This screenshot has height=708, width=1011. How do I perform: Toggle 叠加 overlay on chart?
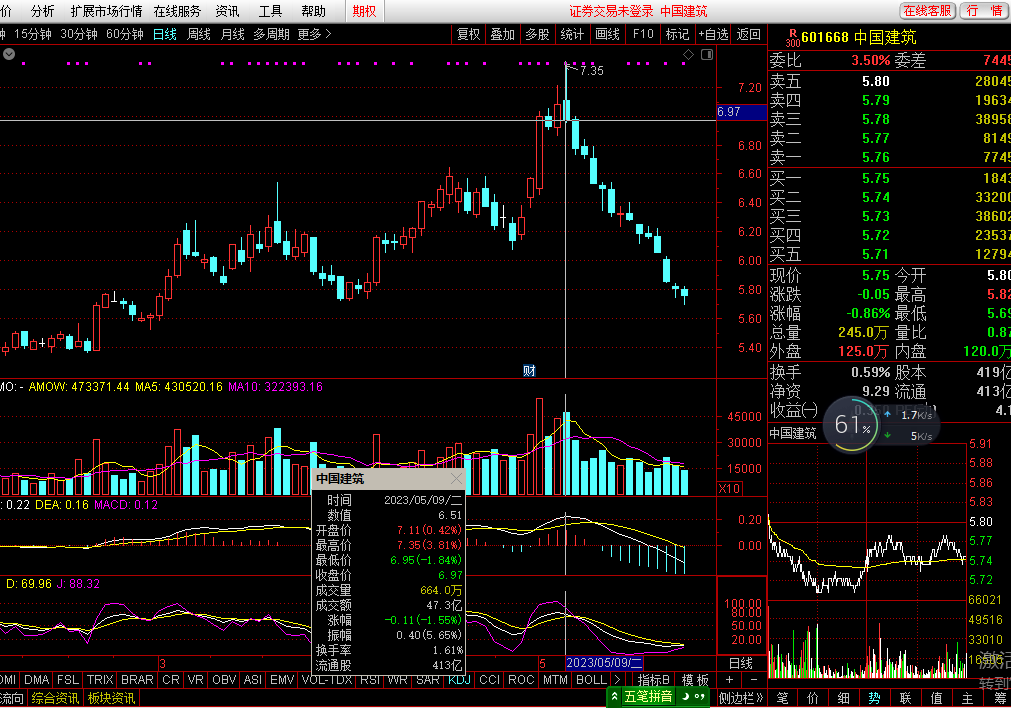[x=502, y=34]
